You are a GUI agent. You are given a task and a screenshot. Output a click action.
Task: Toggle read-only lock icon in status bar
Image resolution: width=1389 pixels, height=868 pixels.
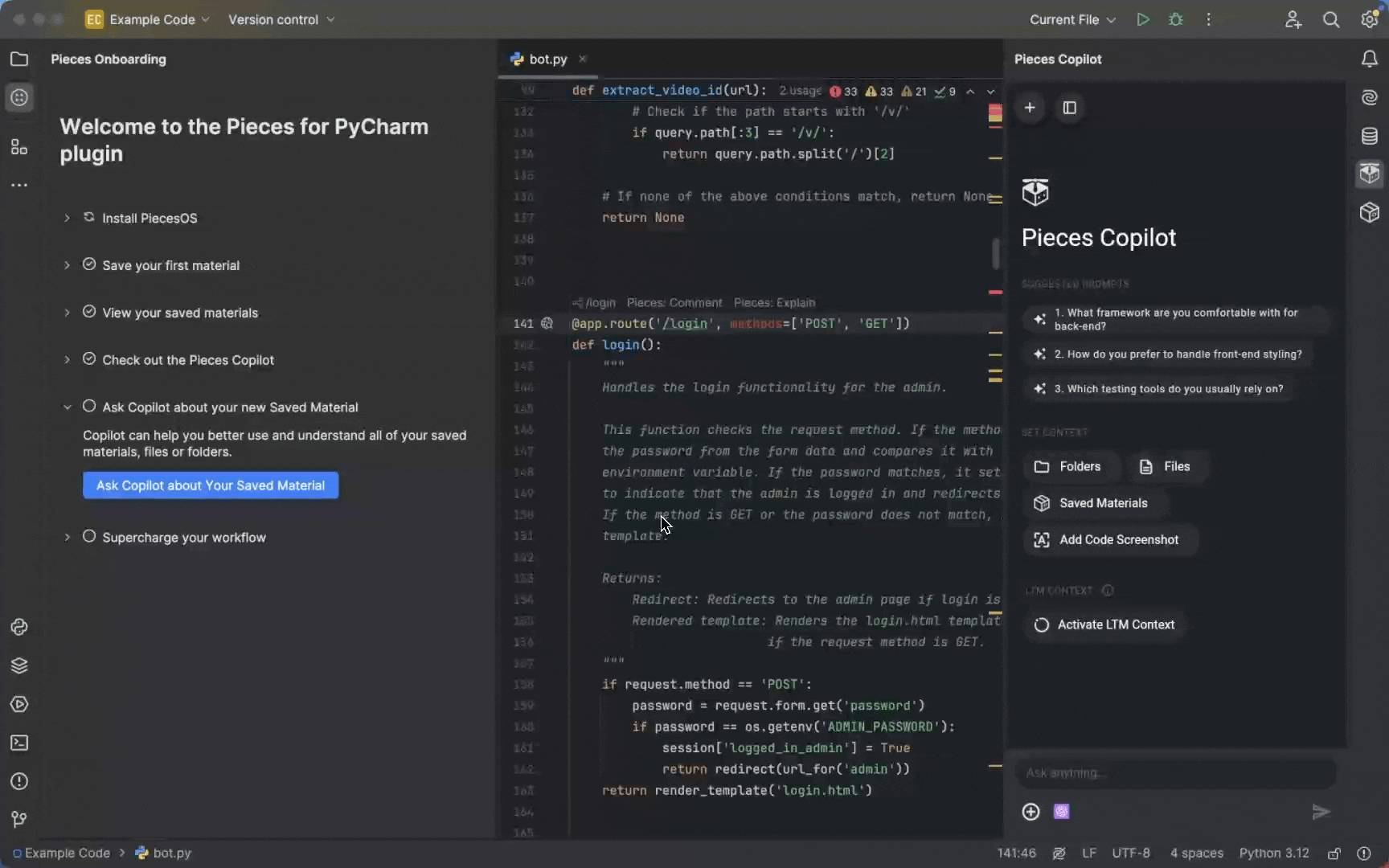click(x=1334, y=853)
